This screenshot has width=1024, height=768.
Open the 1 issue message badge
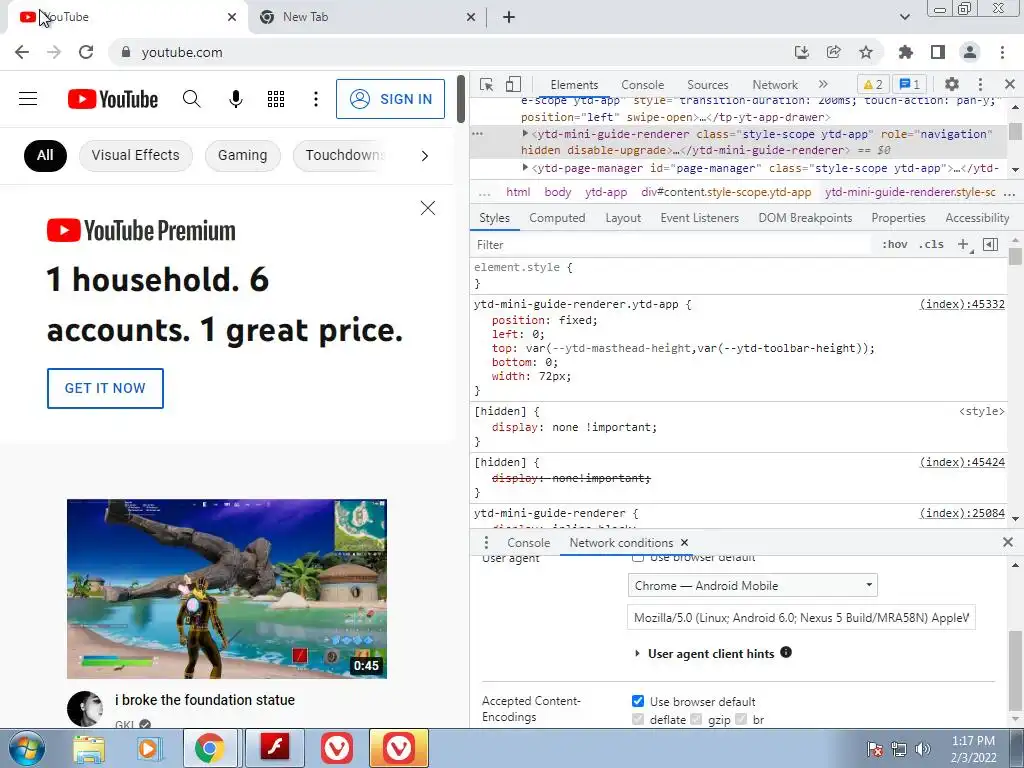click(x=910, y=84)
